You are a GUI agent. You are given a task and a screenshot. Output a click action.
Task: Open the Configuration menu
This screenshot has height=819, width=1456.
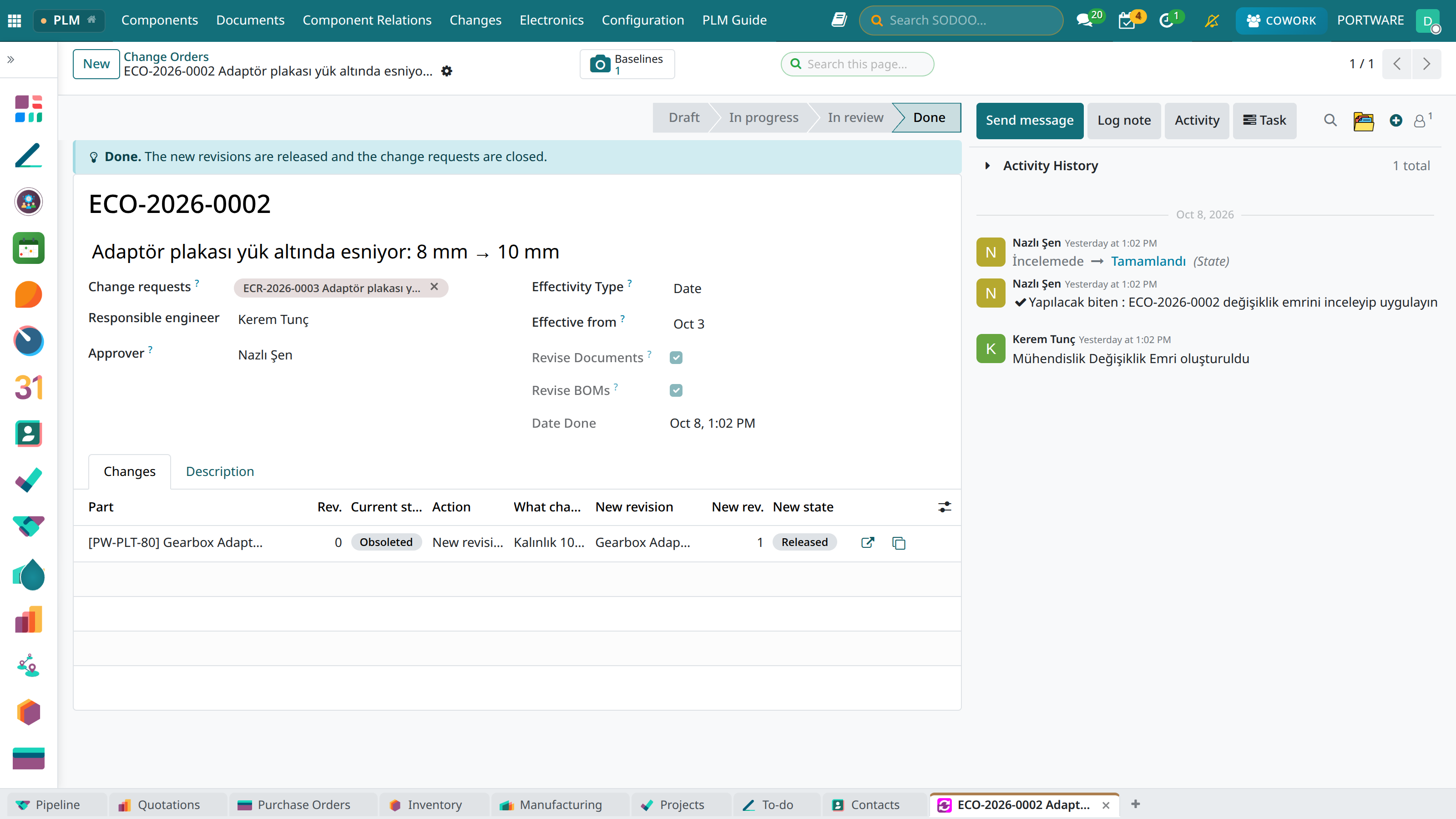click(x=642, y=20)
